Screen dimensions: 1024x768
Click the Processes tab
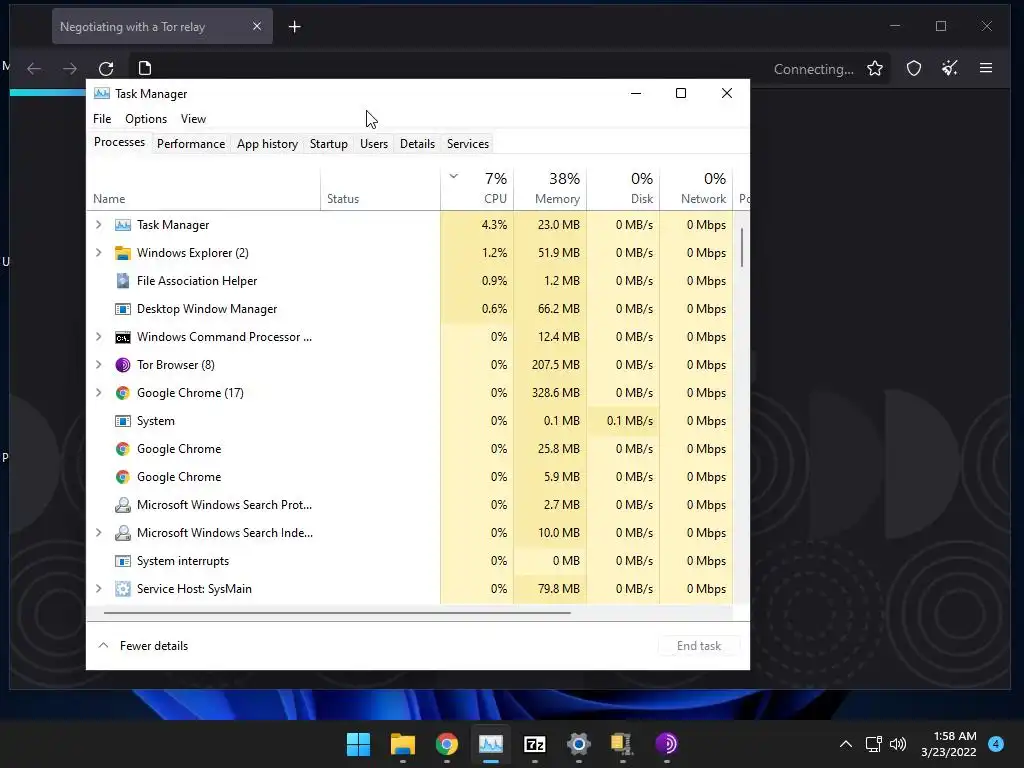pos(120,142)
